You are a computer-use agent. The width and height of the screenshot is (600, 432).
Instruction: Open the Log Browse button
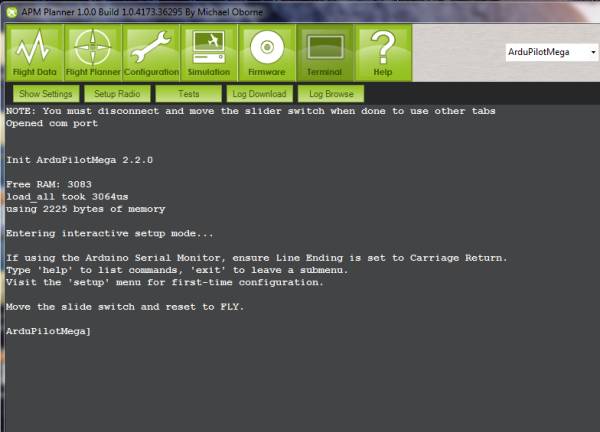click(330, 94)
